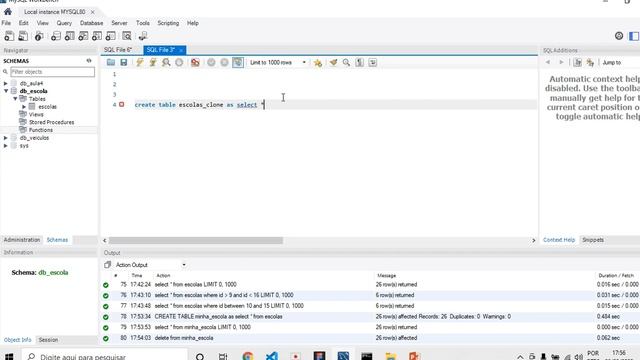Toggle word wrapping in the editor
Image resolution: width=640 pixels, height=360 pixels.
point(373,62)
